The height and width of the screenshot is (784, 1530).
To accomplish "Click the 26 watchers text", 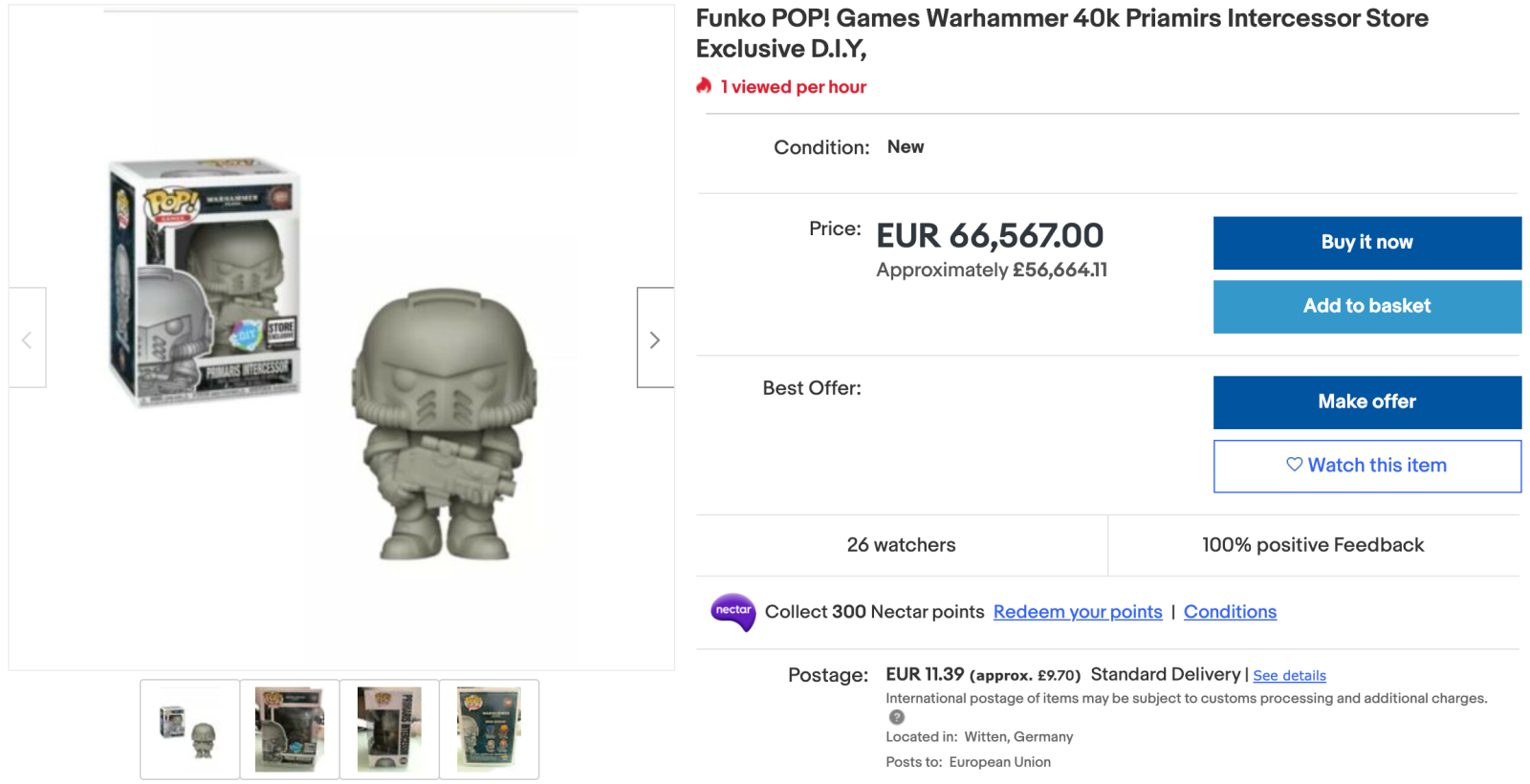I will click(901, 545).
